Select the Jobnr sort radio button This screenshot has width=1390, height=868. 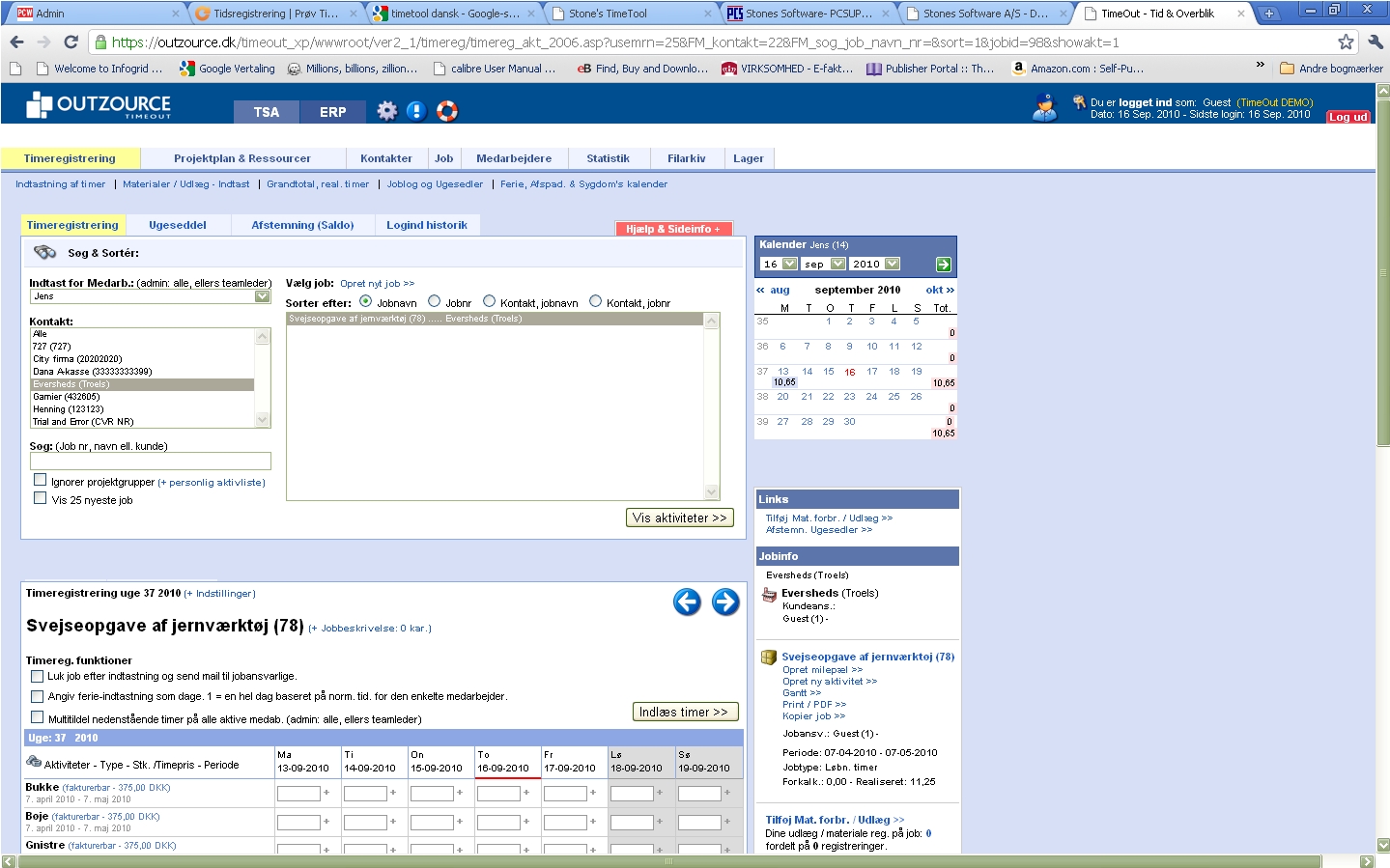coord(435,301)
